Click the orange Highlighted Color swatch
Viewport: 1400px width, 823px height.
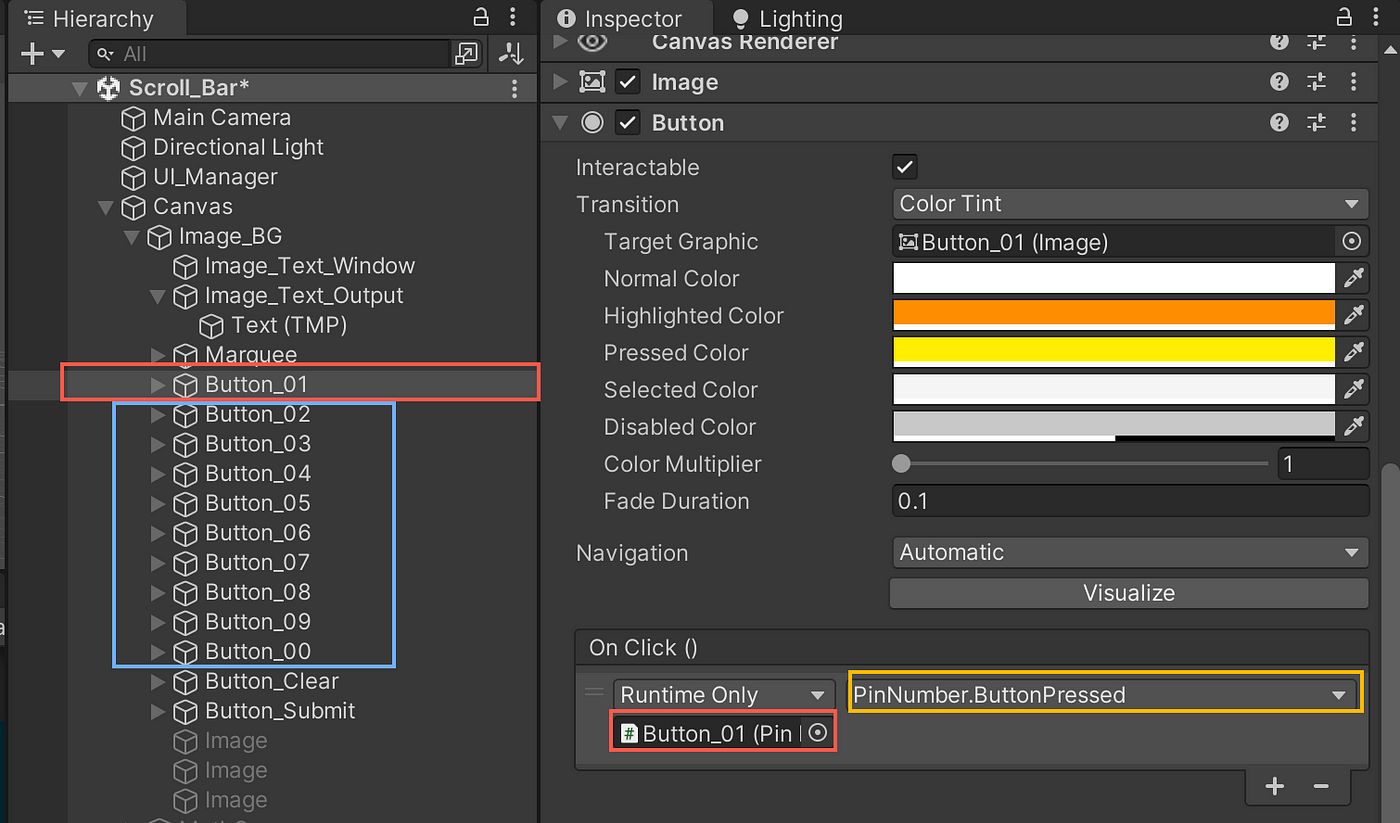click(1114, 315)
